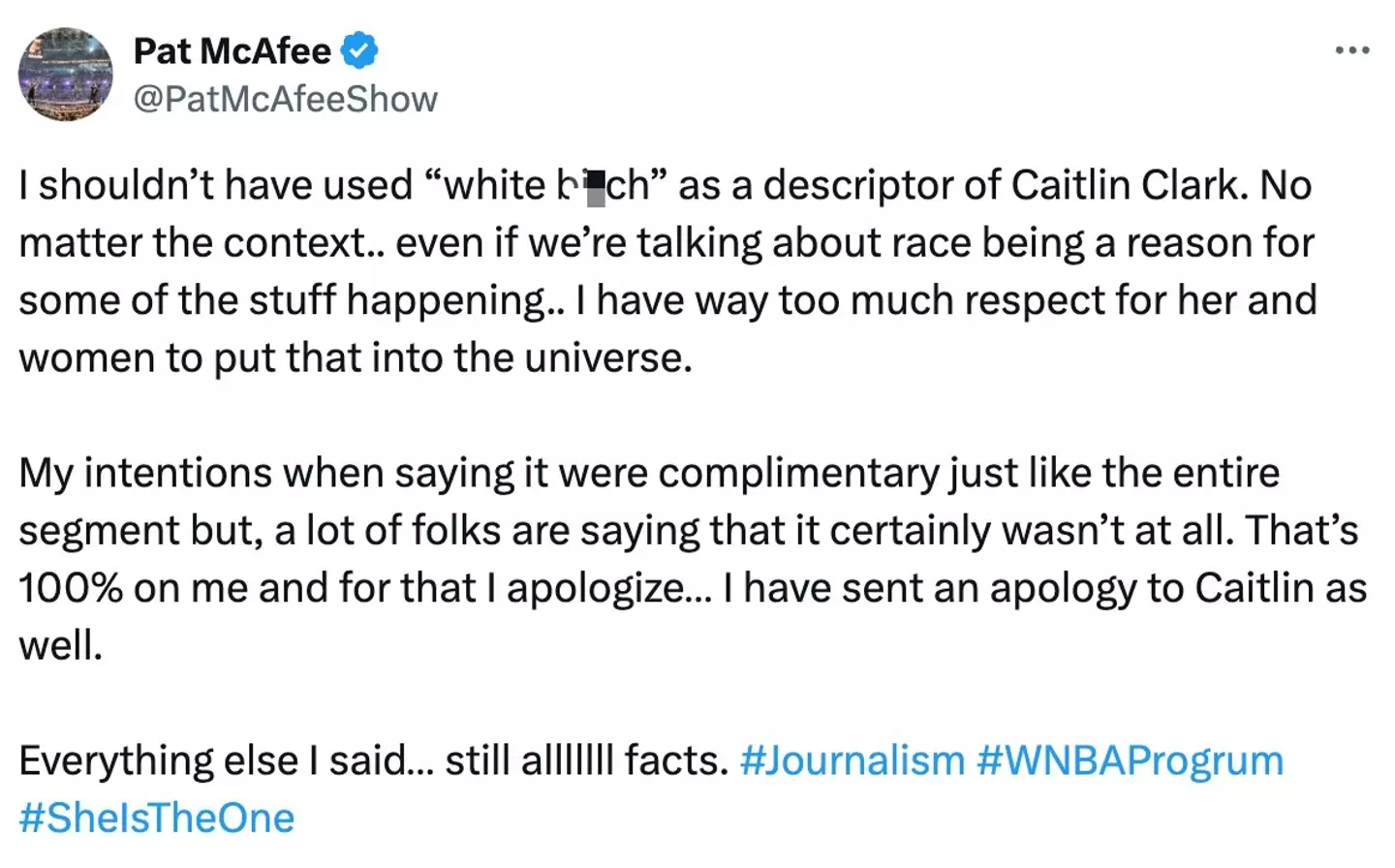Open the #Journalism hashtag
Screen dimensions: 1395x868
852,760
